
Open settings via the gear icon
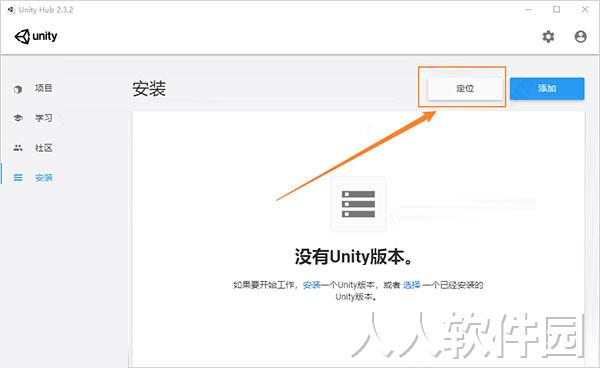coord(548,37)
